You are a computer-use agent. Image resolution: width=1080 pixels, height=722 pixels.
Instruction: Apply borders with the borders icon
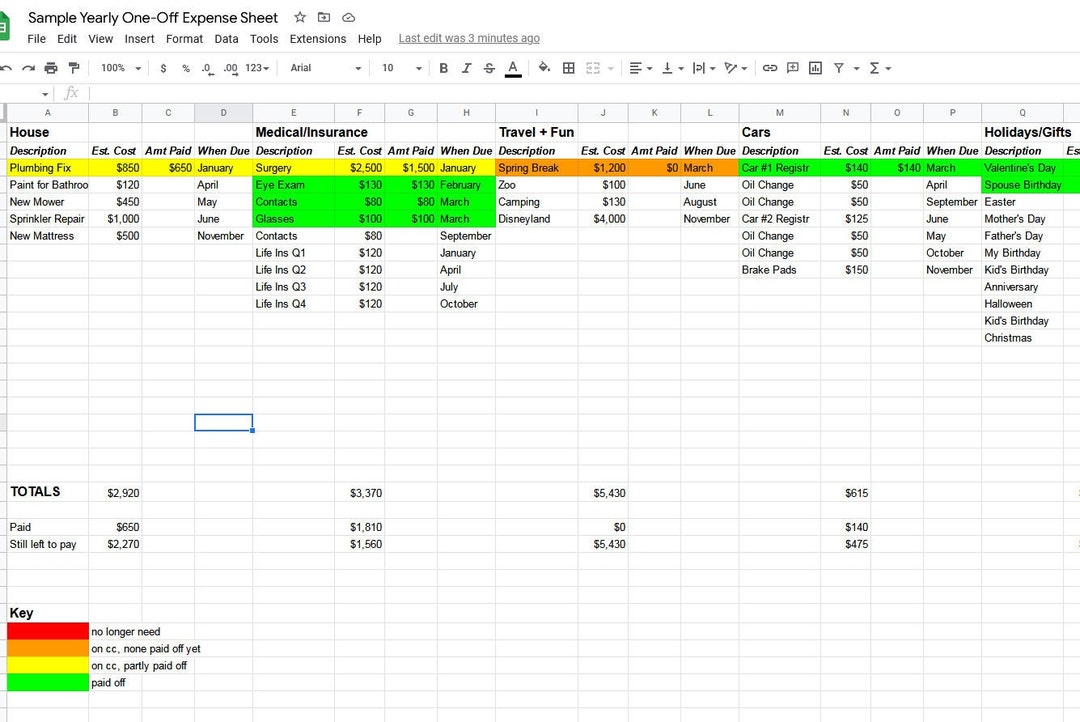pyautogui.click(x=567, y=68)
